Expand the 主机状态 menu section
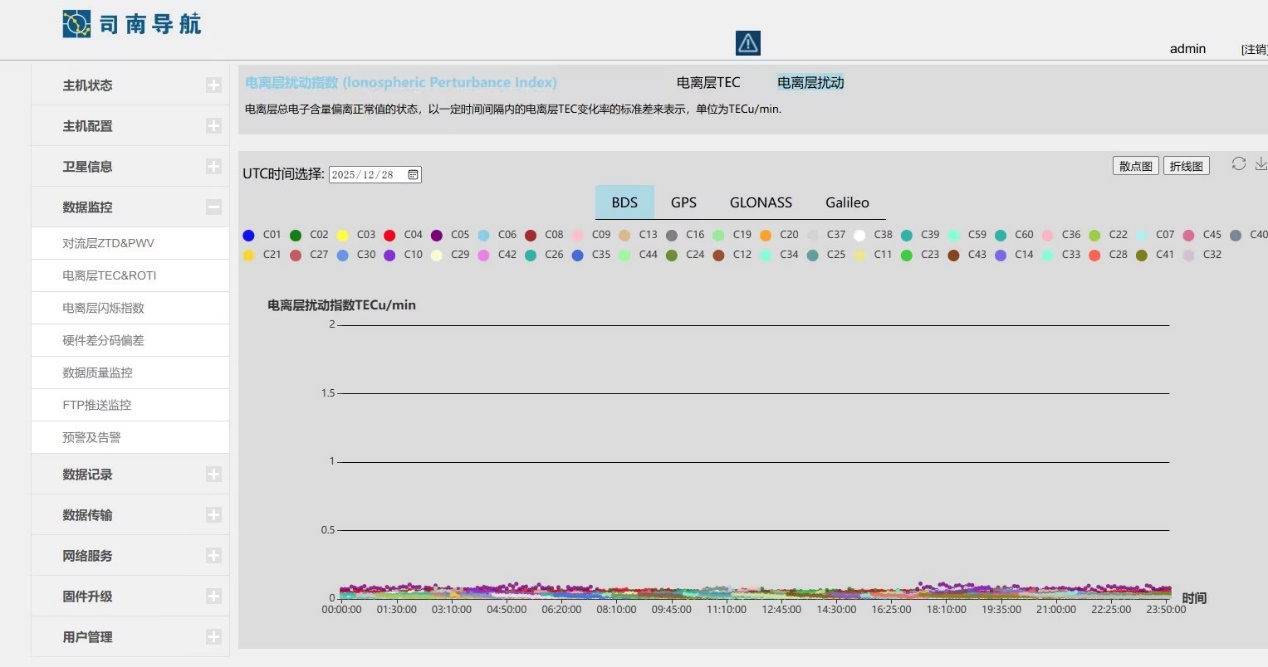The width and height of the screenshot is (1268, 667). pos(213,86)
